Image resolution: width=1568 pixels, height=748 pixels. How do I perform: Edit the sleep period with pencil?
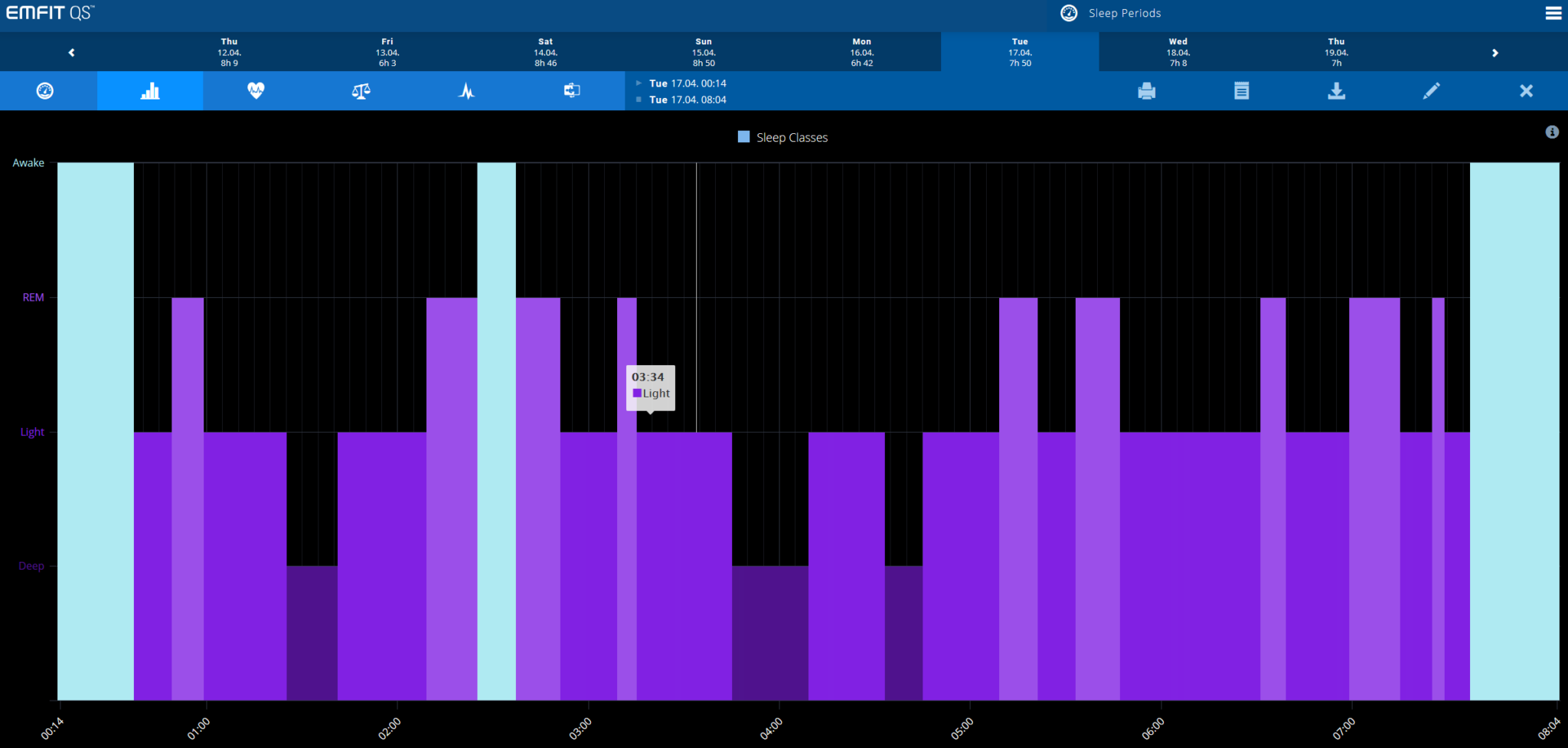pos(1431,91)
